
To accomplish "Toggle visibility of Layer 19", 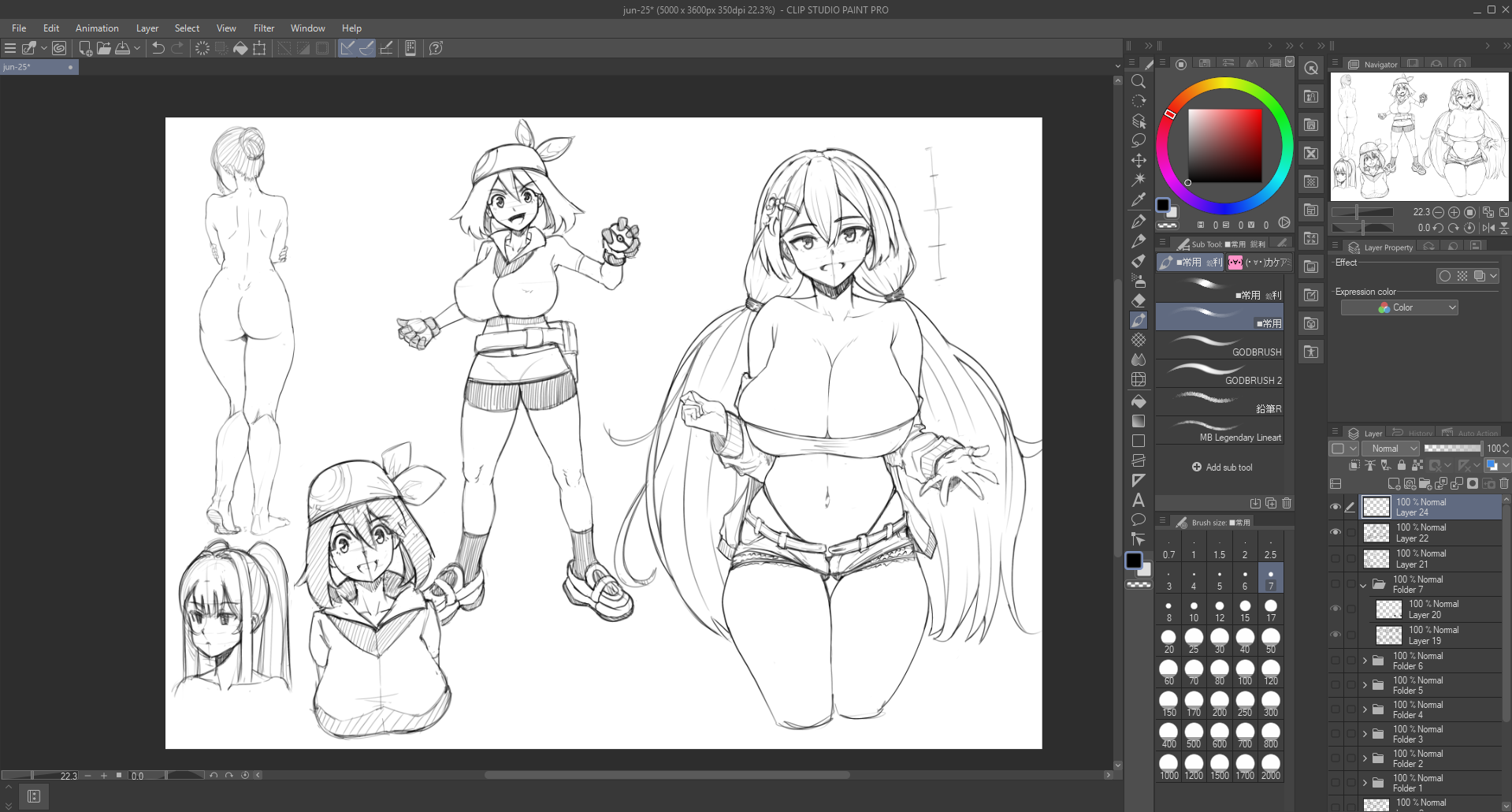I will [x=1336, y=635].
